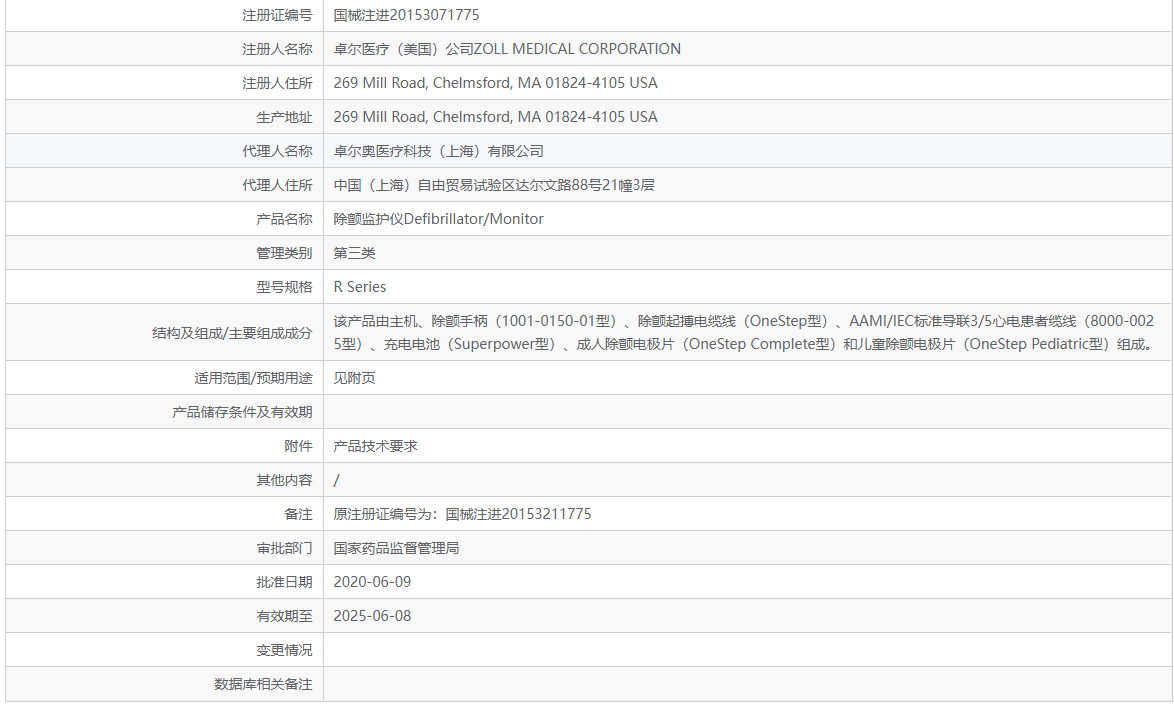Click the 注册人住所 label
Screen dimensions: 1174x705
277,83
